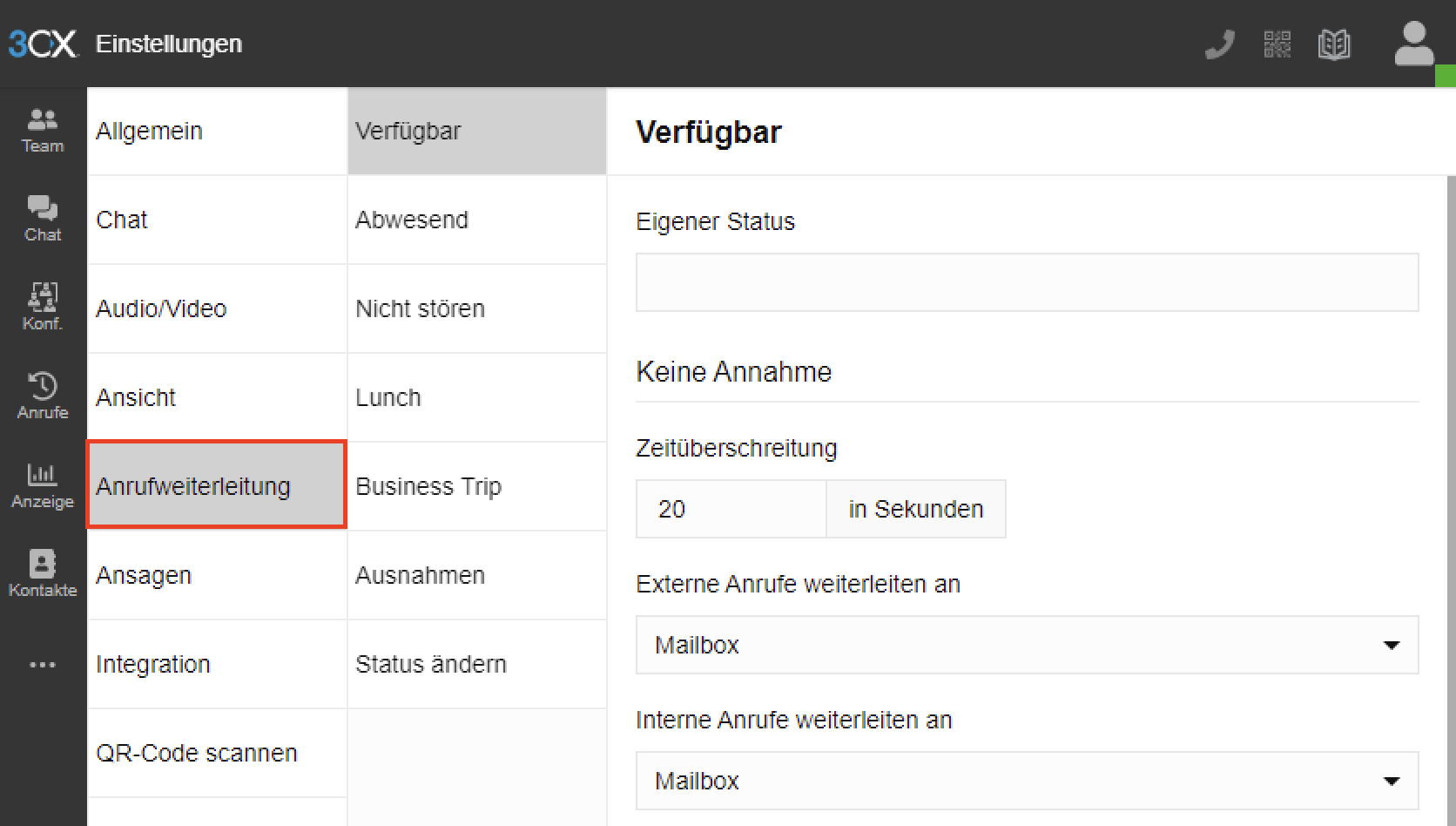The width and height of the screenshot is (1456, 826).
Task: Open the Konf. conference icon
Action: tap(43, 307)
